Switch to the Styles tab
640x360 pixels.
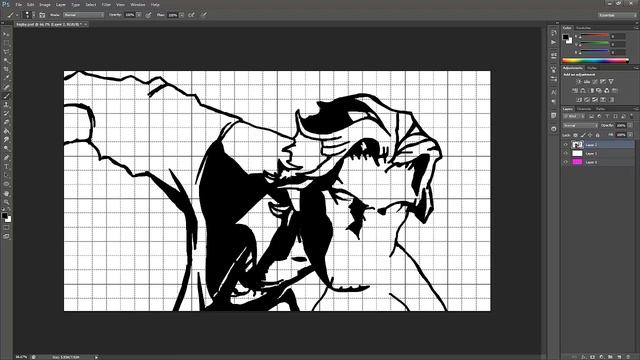(592, 68)
